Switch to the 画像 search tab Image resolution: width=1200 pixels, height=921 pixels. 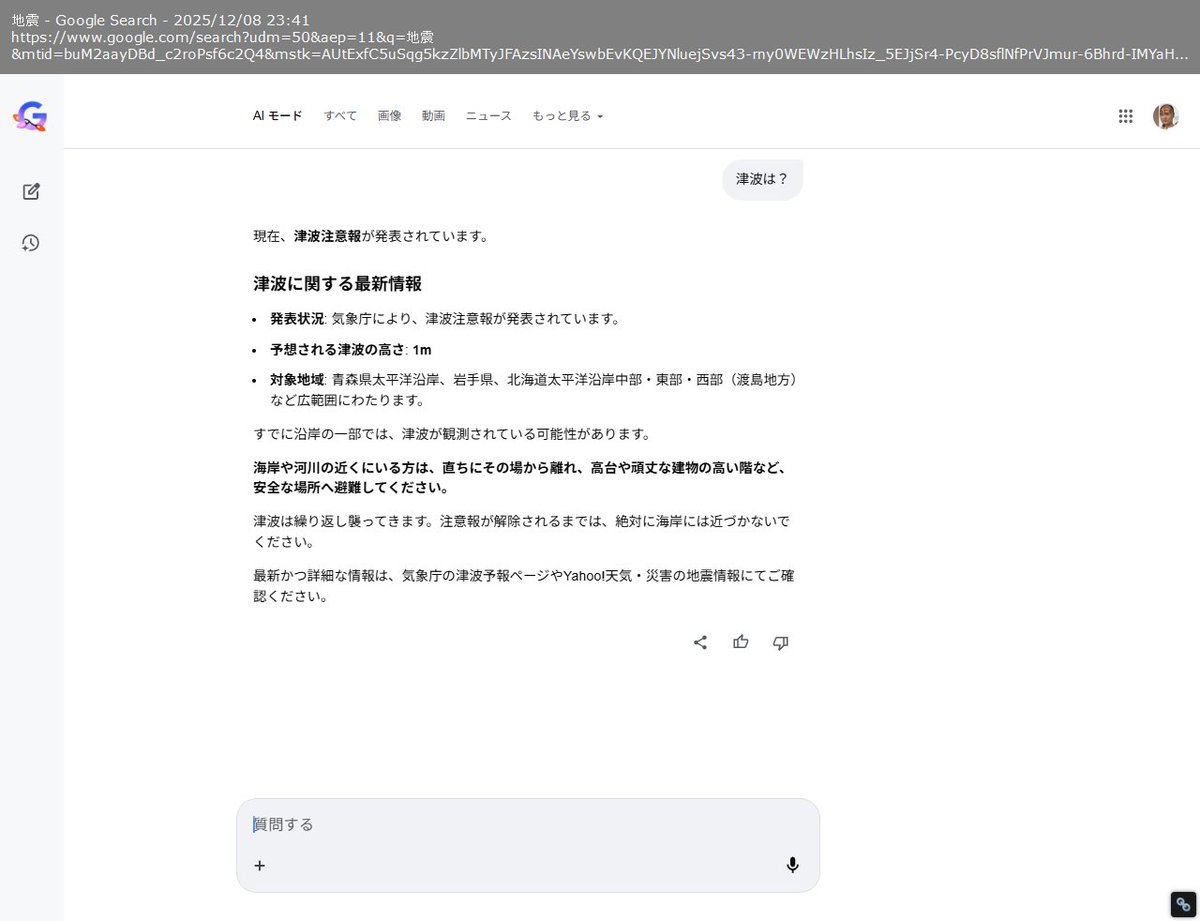pos(389,116)
